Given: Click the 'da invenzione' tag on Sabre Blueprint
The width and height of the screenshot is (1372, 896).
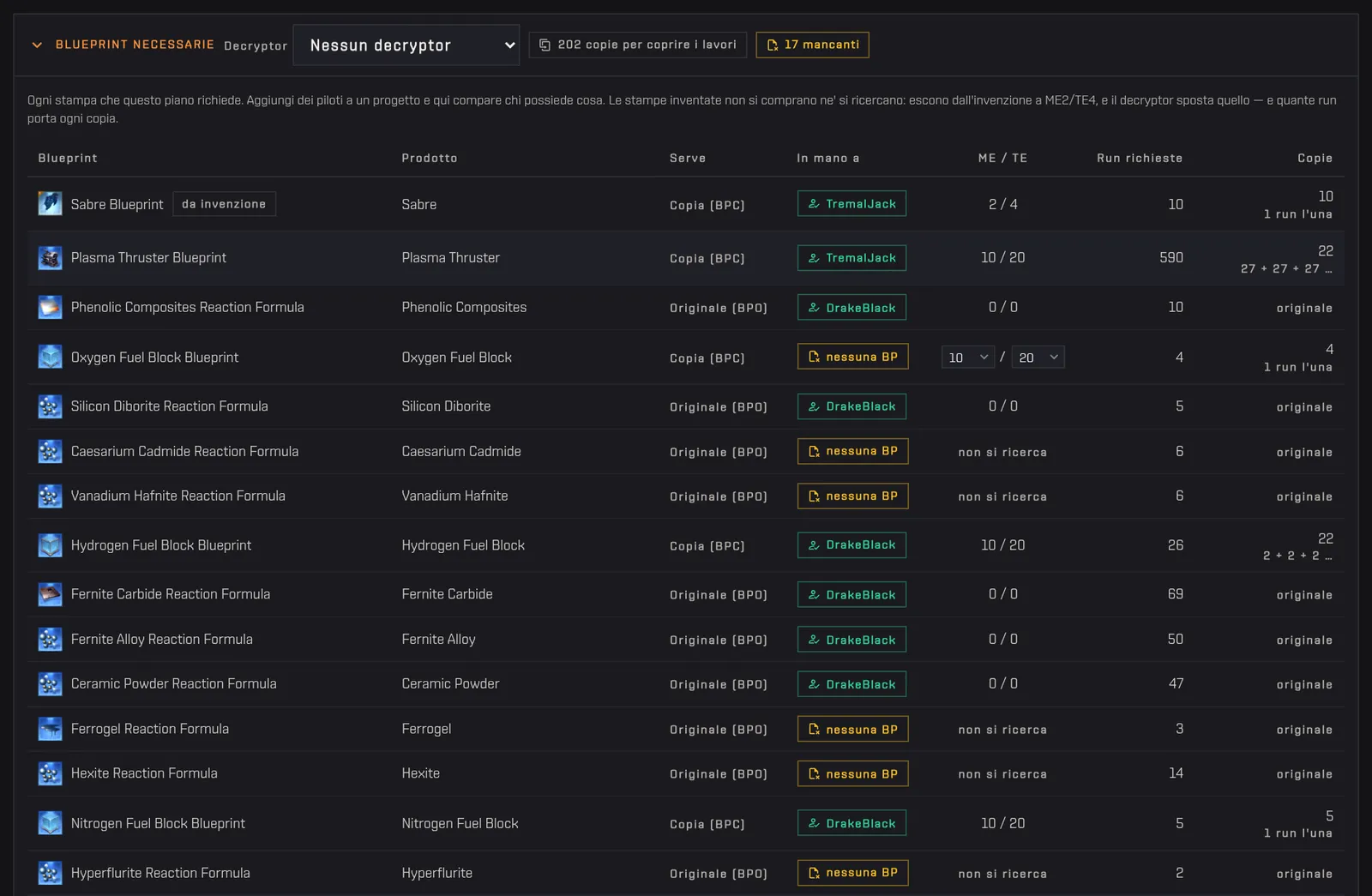Looking at the screenshot, I should (x=224, y=204).
